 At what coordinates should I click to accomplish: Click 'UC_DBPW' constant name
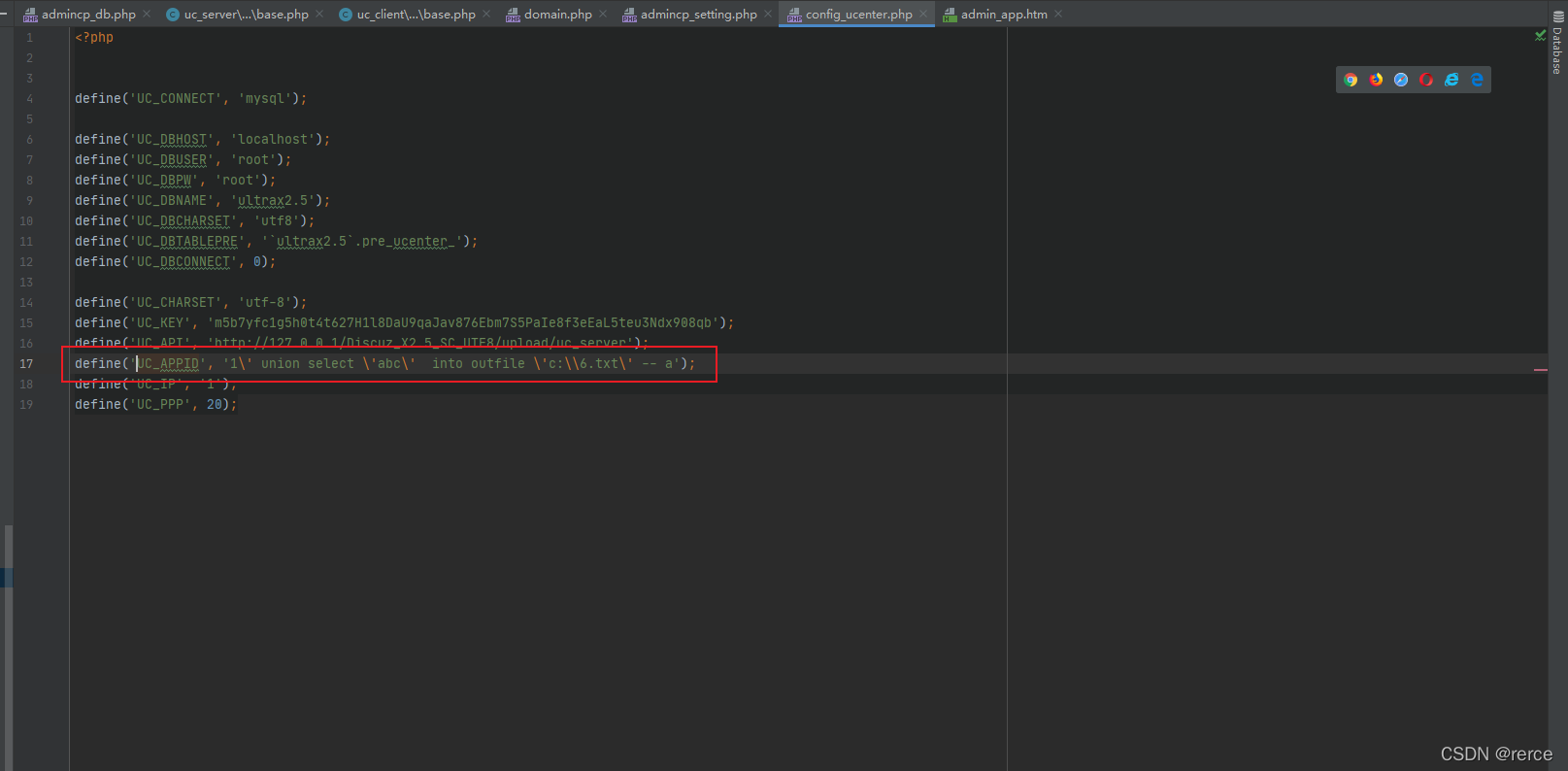(164, 181)
